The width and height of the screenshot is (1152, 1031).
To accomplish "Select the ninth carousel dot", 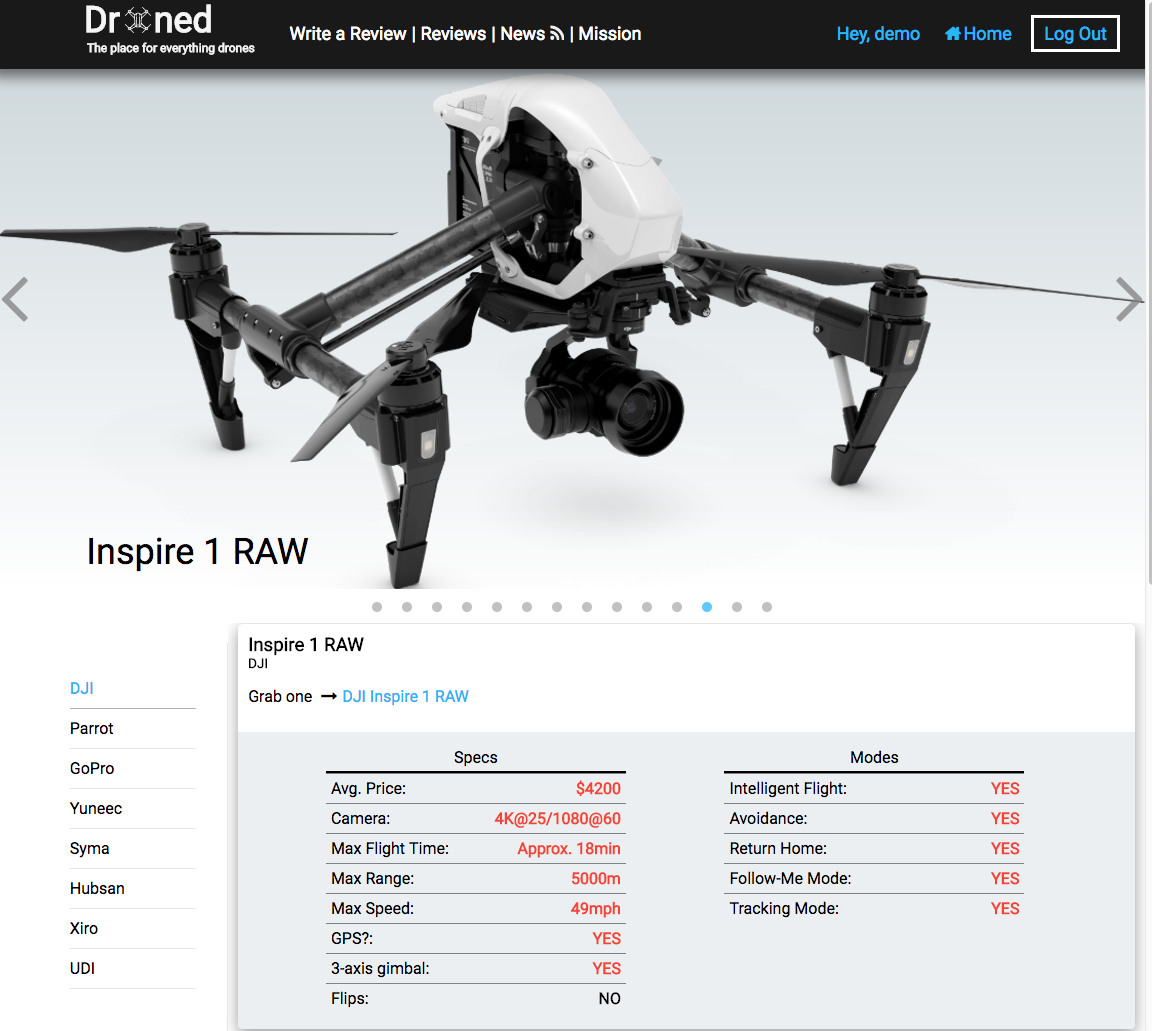I will (x=617, y=607).
